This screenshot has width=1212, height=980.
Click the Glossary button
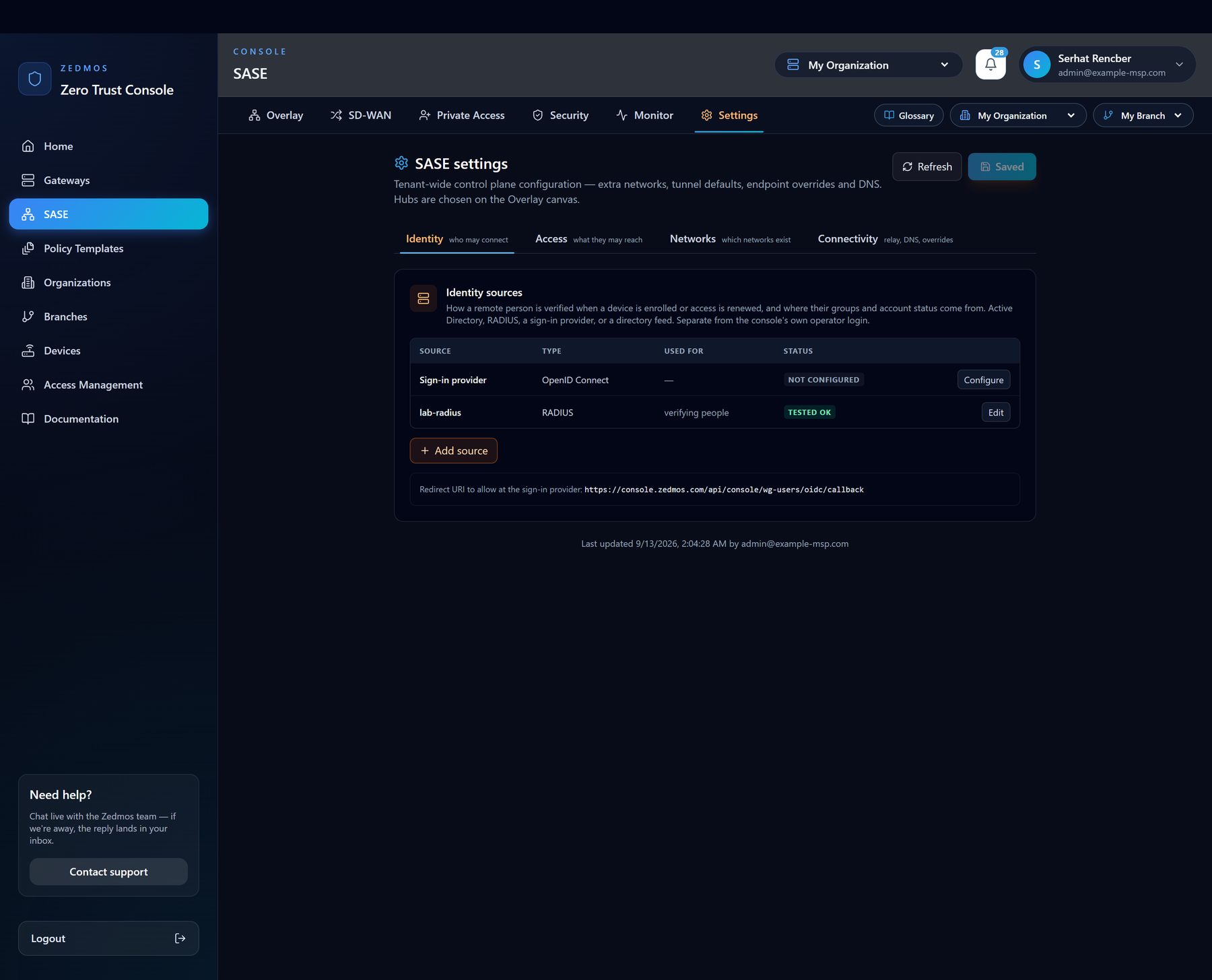pyautogui.click(x=909, y=115)
